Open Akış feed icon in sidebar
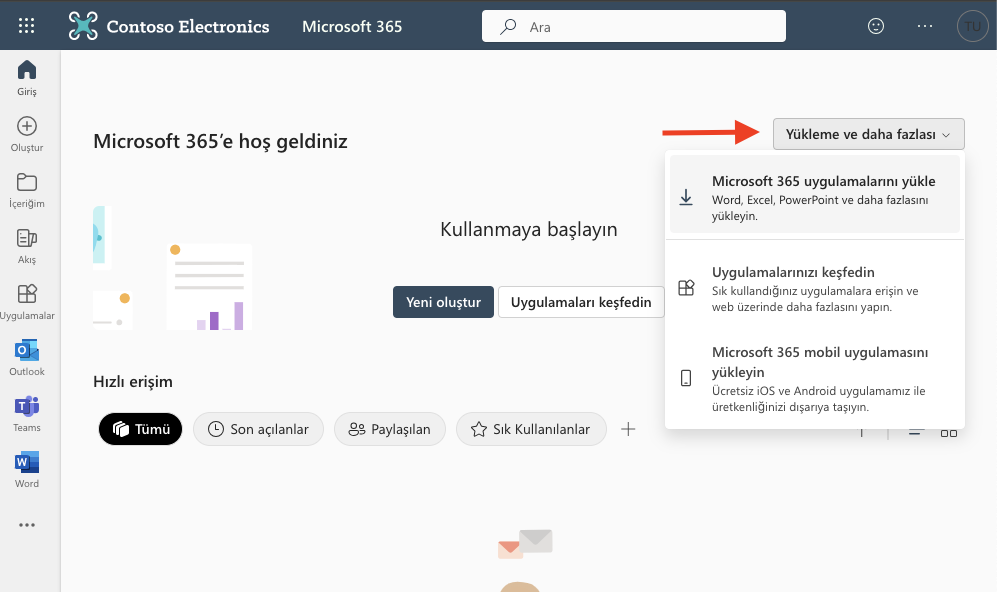This screenshot has width=997, height=592. 27,245
